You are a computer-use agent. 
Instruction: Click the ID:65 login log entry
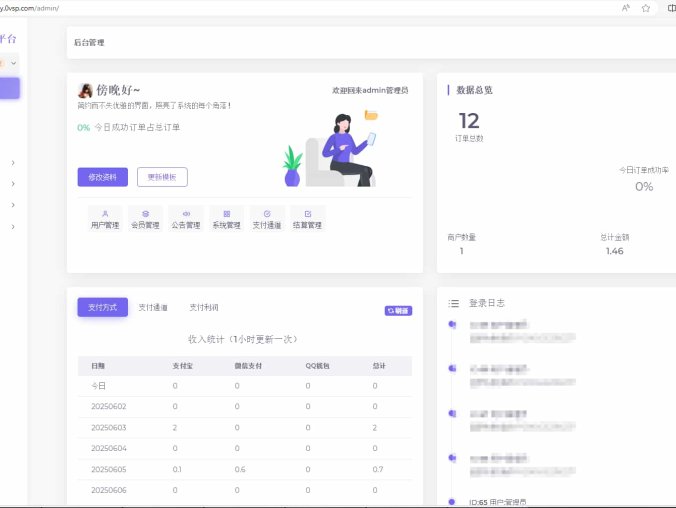point(498,502)
